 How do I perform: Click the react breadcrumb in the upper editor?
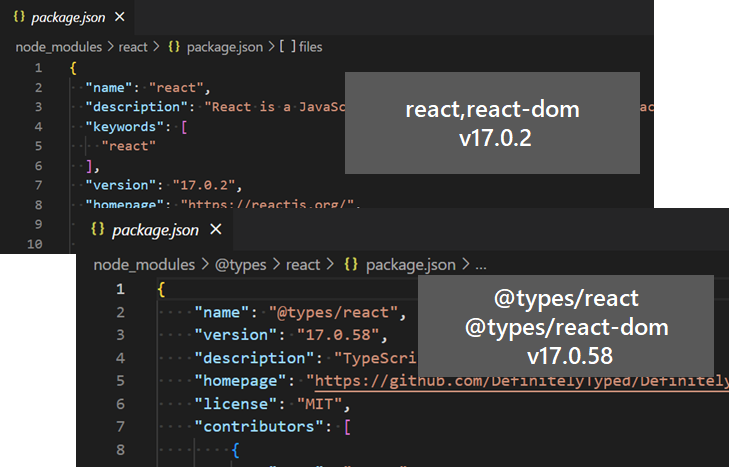pyautogui.click(x=133, y=47)
